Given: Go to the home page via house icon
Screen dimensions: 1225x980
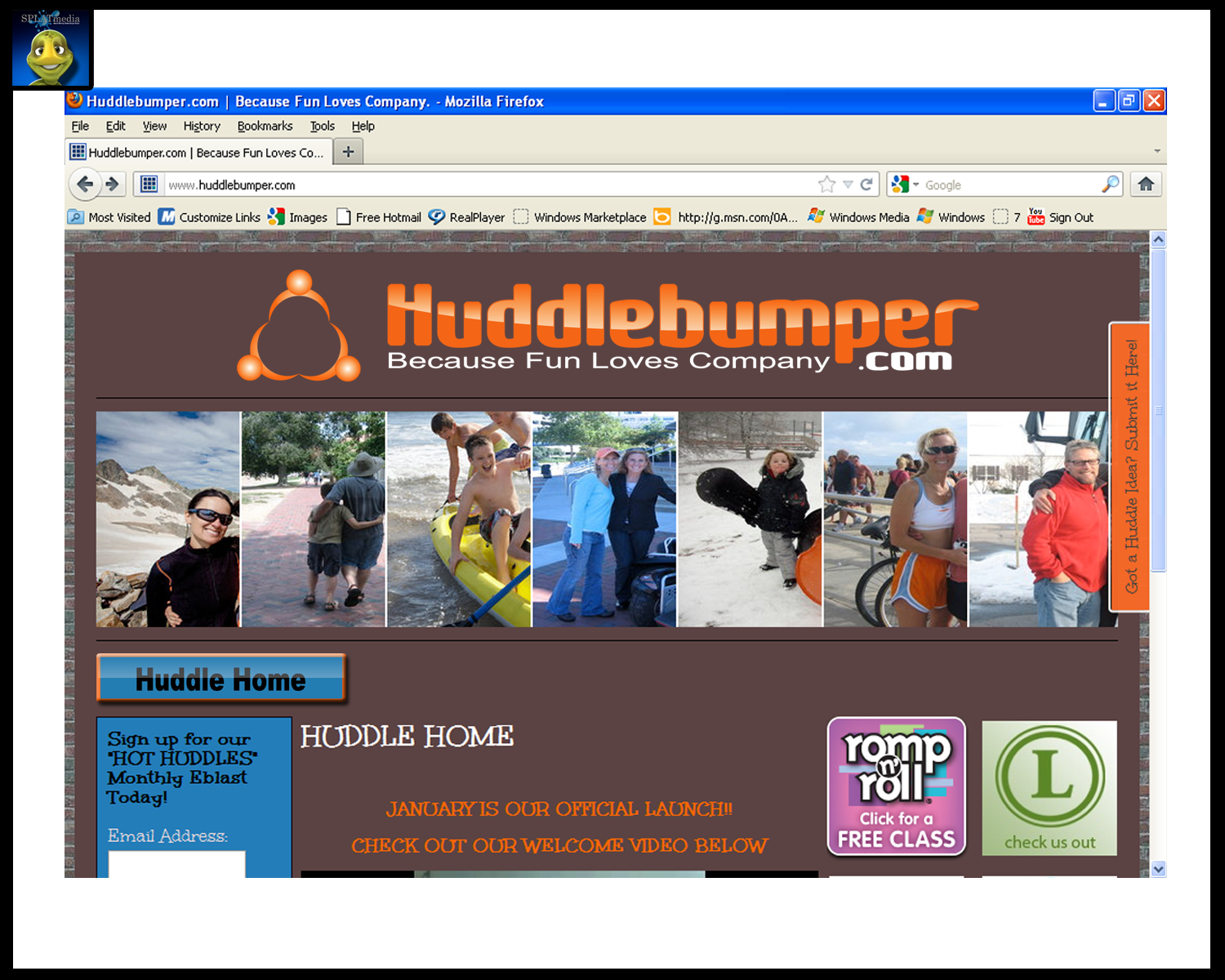Looking at the screenshot, I should click(1146, 185).
